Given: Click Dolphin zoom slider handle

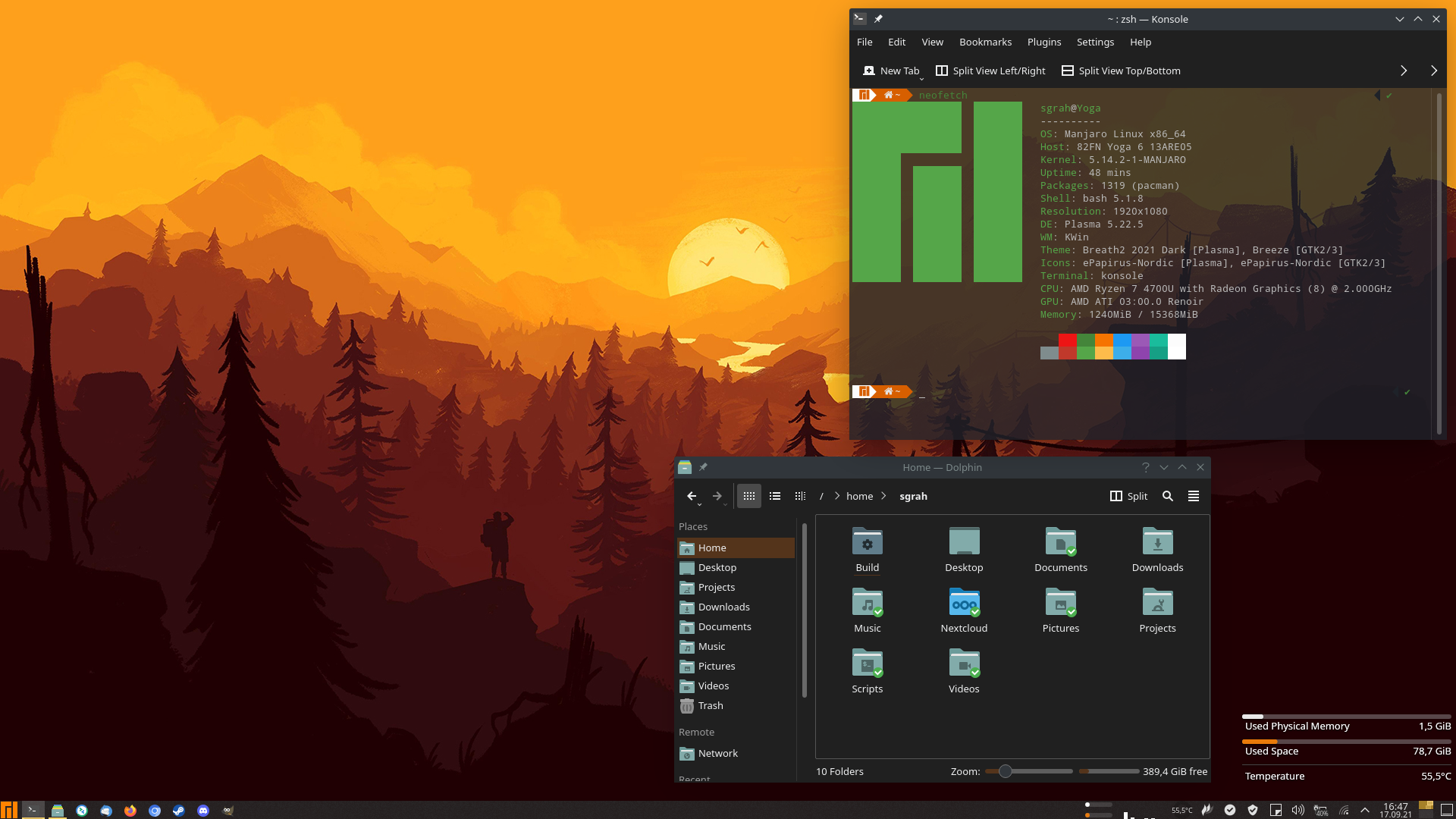Looking at the screenshot, I should click(1005, 771).
